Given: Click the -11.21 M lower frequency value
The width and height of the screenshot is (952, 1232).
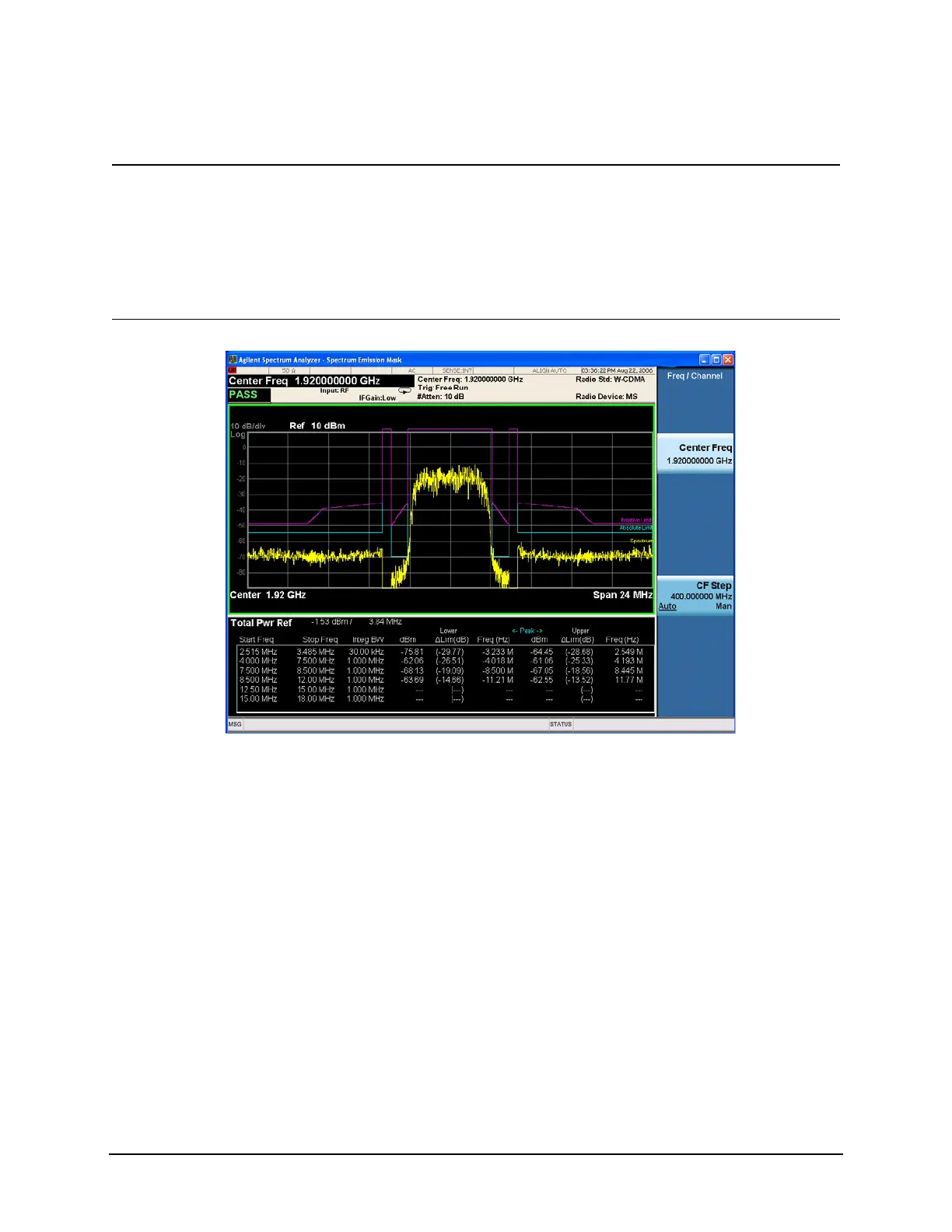Looking at the screenshot, I should coord(498,680).
